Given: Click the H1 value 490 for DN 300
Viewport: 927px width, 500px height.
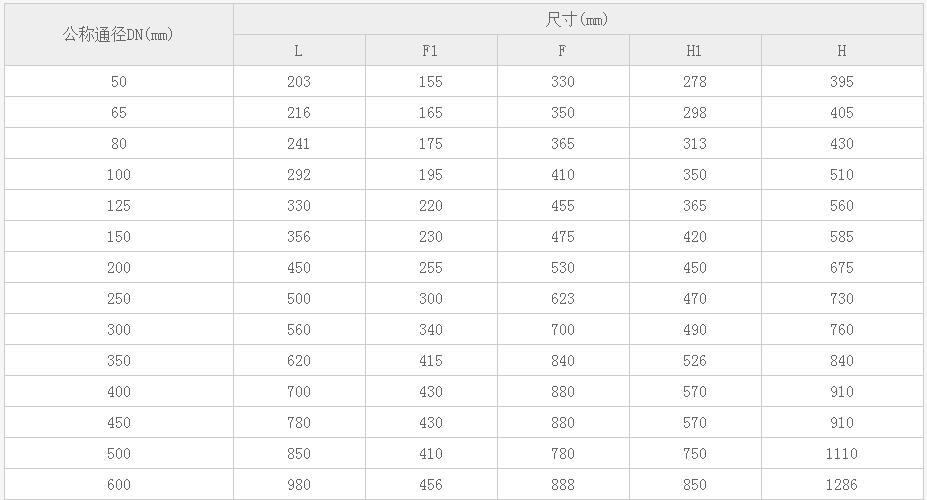Looking at the screenshot, I should (x=695, y=330).
